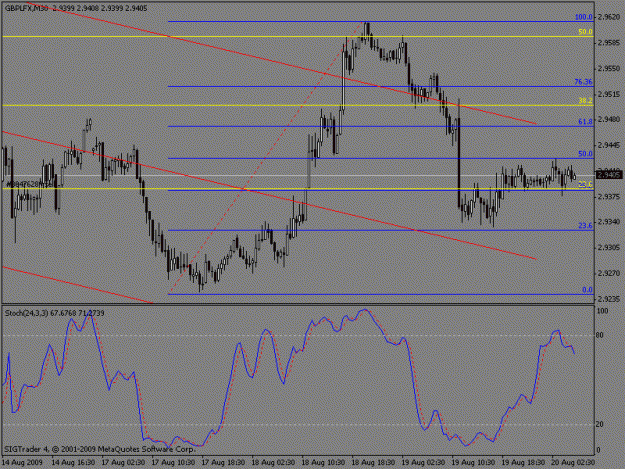The width and height of the screenshot is (625, 469).
Task: Click price 2.9235 on the price axis
Action: click(609, 299)
